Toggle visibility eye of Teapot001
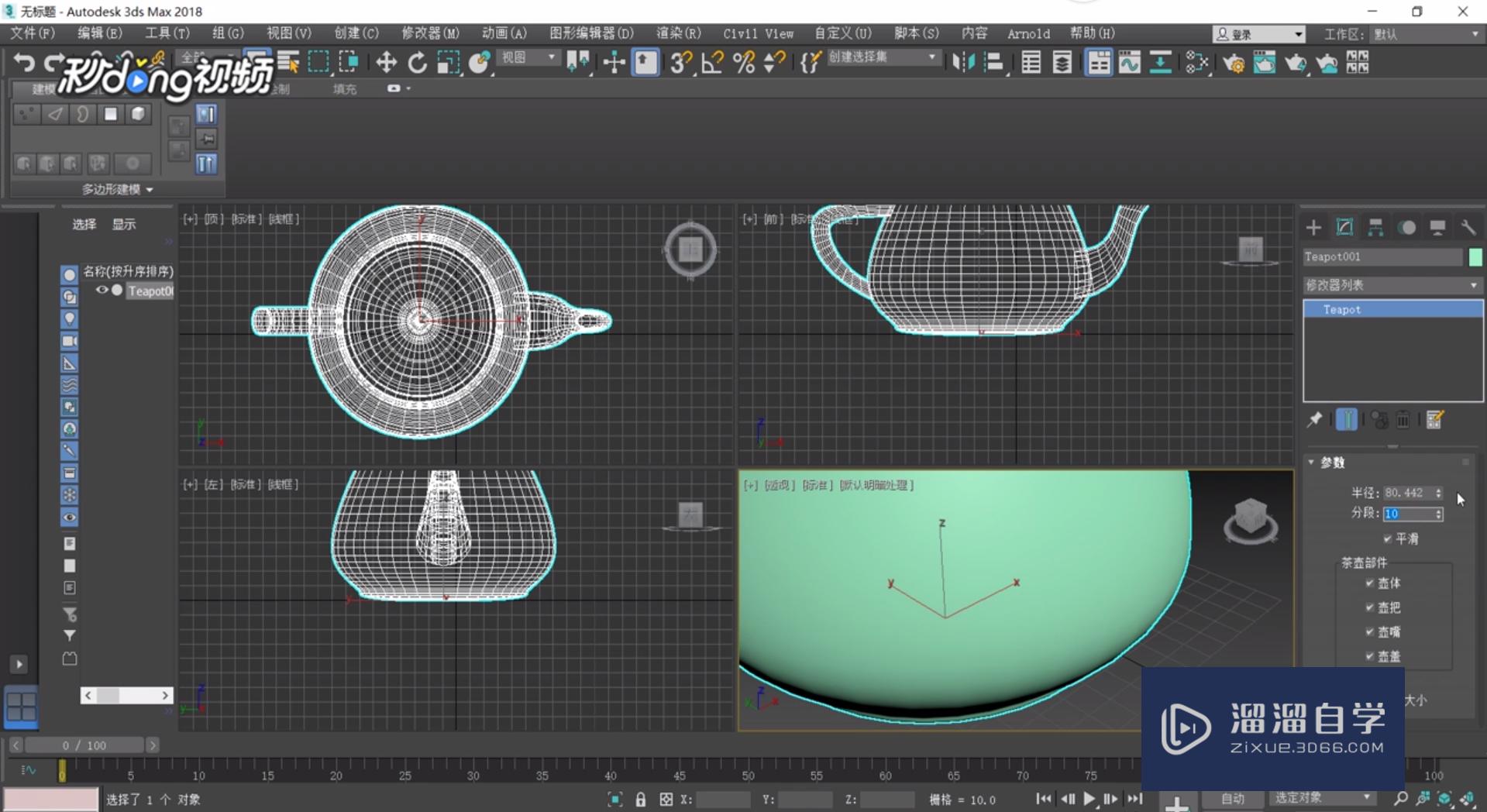 pyautogui.click(x=102, y=291)
